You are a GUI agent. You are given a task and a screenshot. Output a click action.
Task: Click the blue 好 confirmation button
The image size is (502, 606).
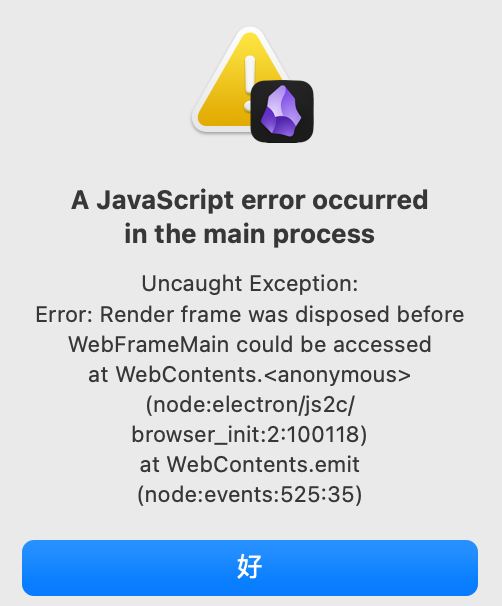coord(250,567)
